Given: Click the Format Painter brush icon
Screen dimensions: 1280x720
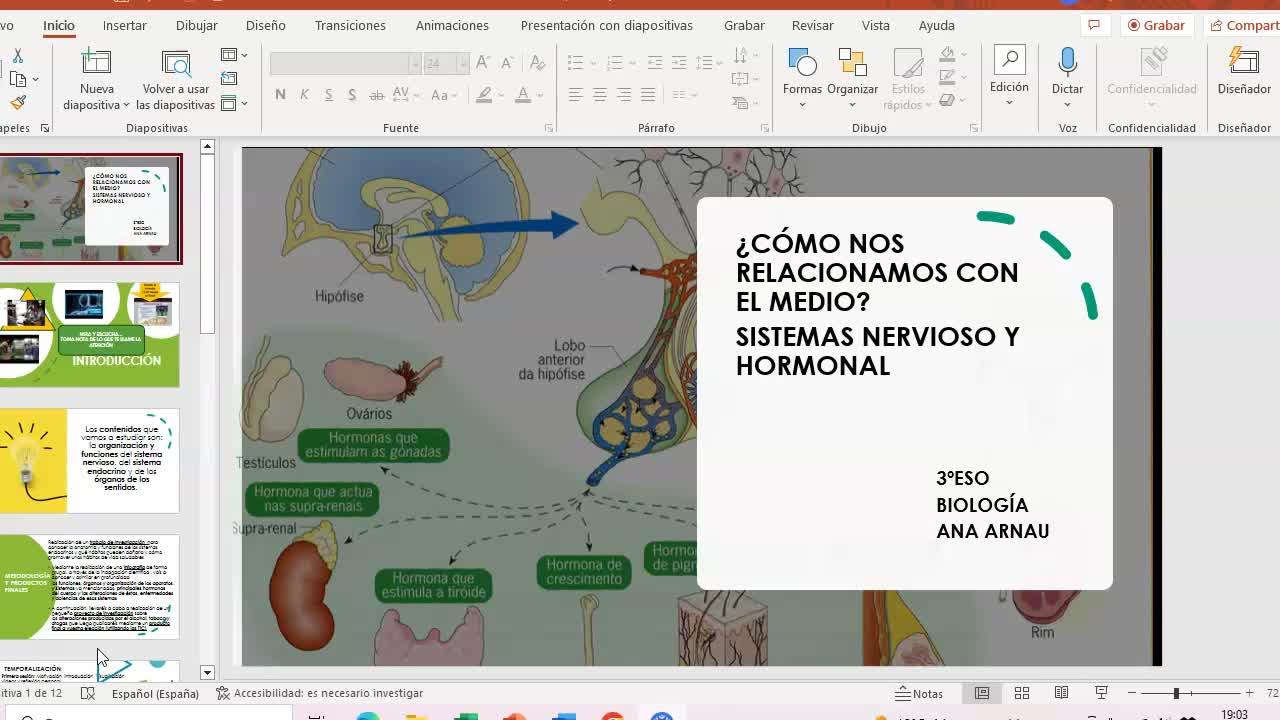Looking at the screenshot, I should (x=17, y=102).
